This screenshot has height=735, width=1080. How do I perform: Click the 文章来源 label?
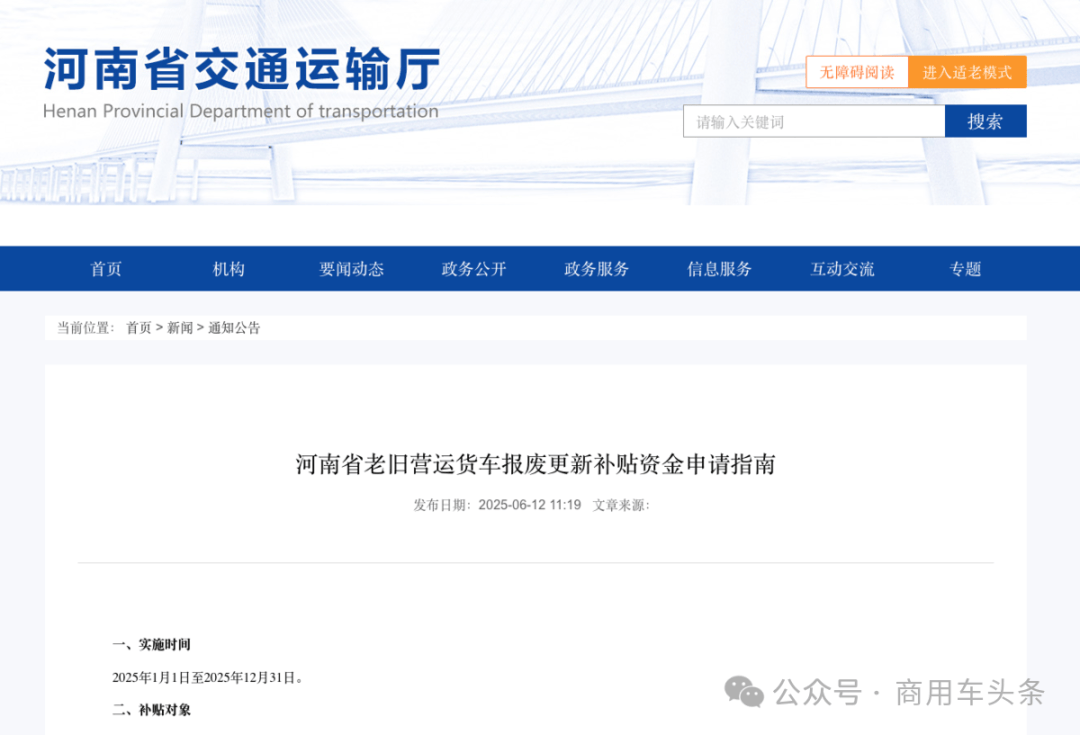(x=621, y=505)
